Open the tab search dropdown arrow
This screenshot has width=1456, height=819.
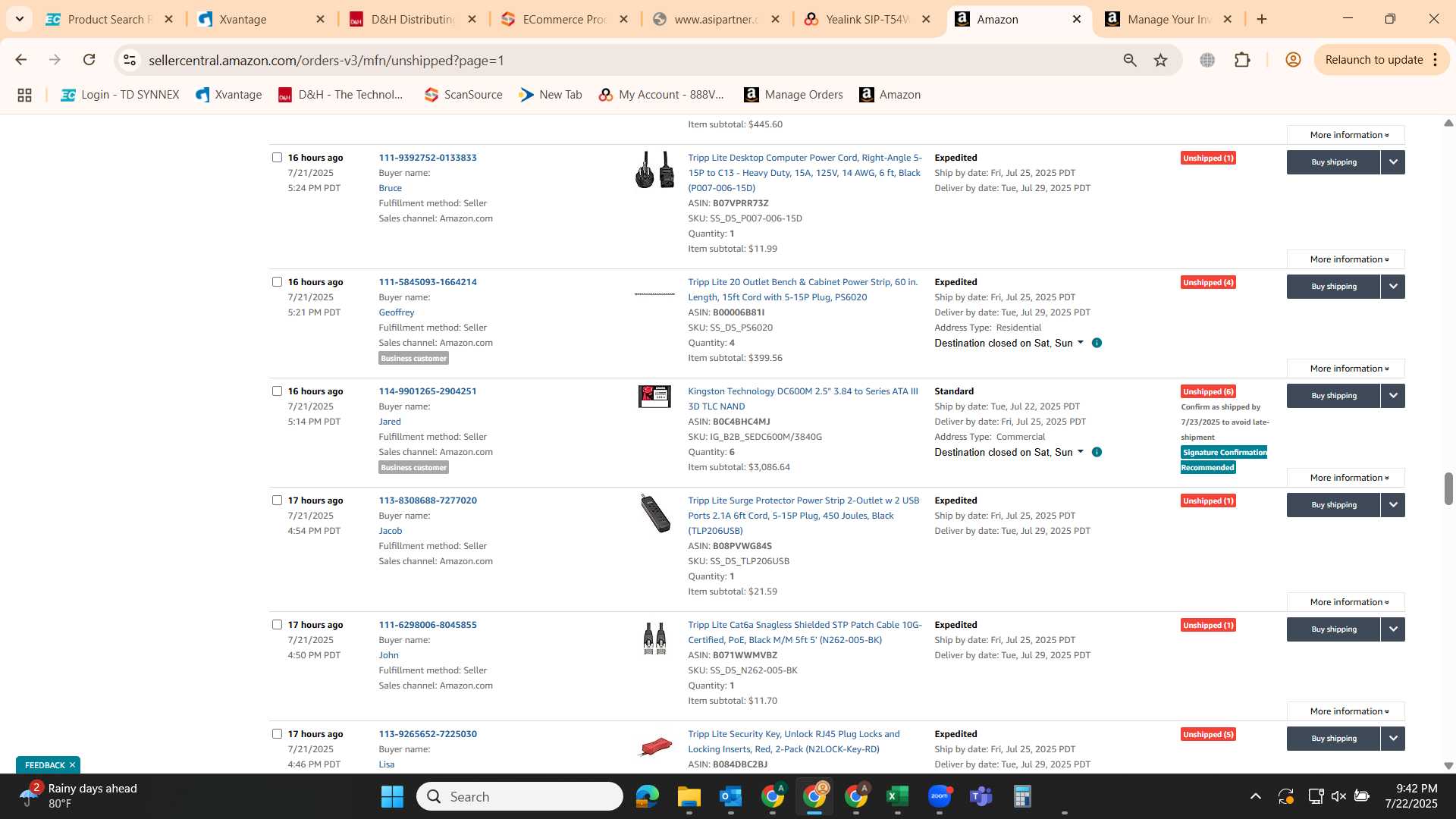(x=20, y=19)
